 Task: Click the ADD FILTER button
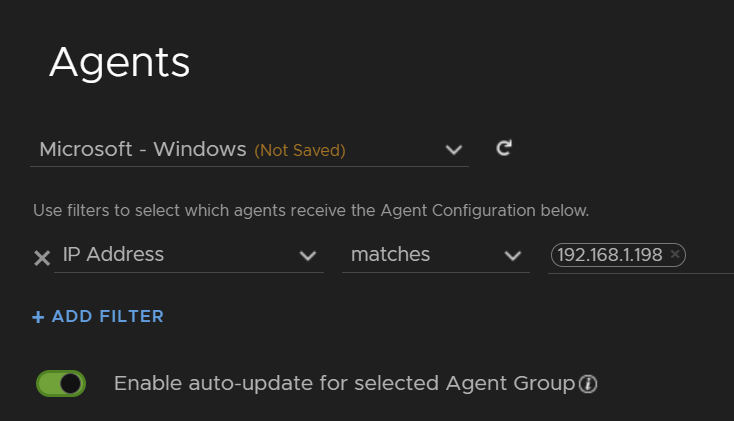click(98, 317)
